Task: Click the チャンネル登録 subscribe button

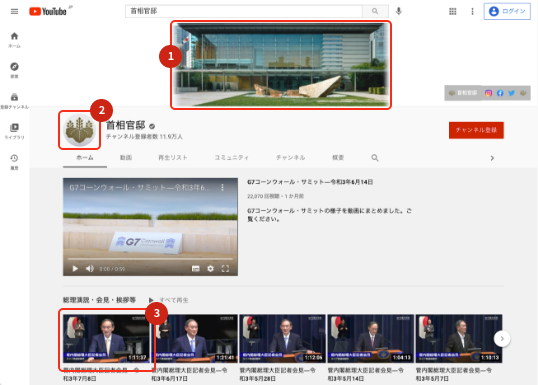Action: coord(476,130)
